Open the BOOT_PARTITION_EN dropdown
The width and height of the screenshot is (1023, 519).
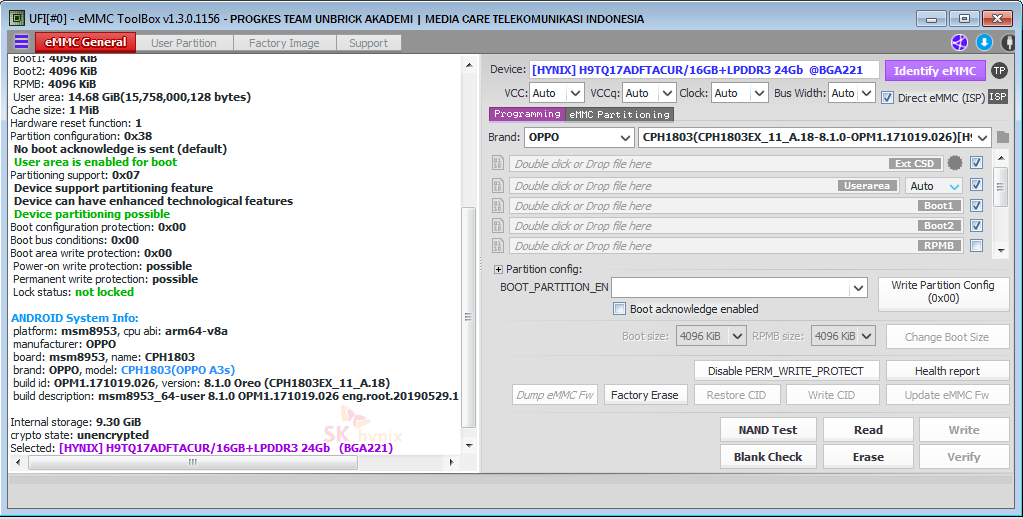pyautogui.click(x=739, y=287)
